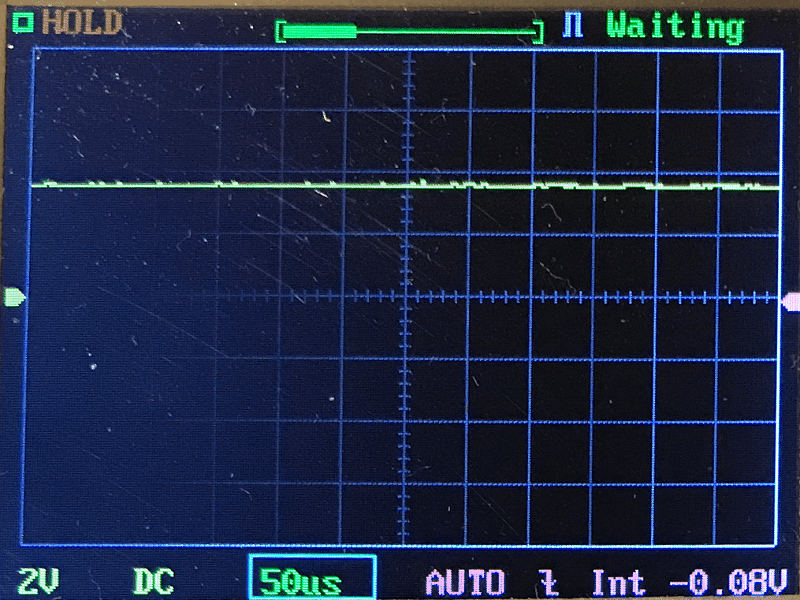Click the HOLD label text
The image size is (800, 600).
point(82,22)
